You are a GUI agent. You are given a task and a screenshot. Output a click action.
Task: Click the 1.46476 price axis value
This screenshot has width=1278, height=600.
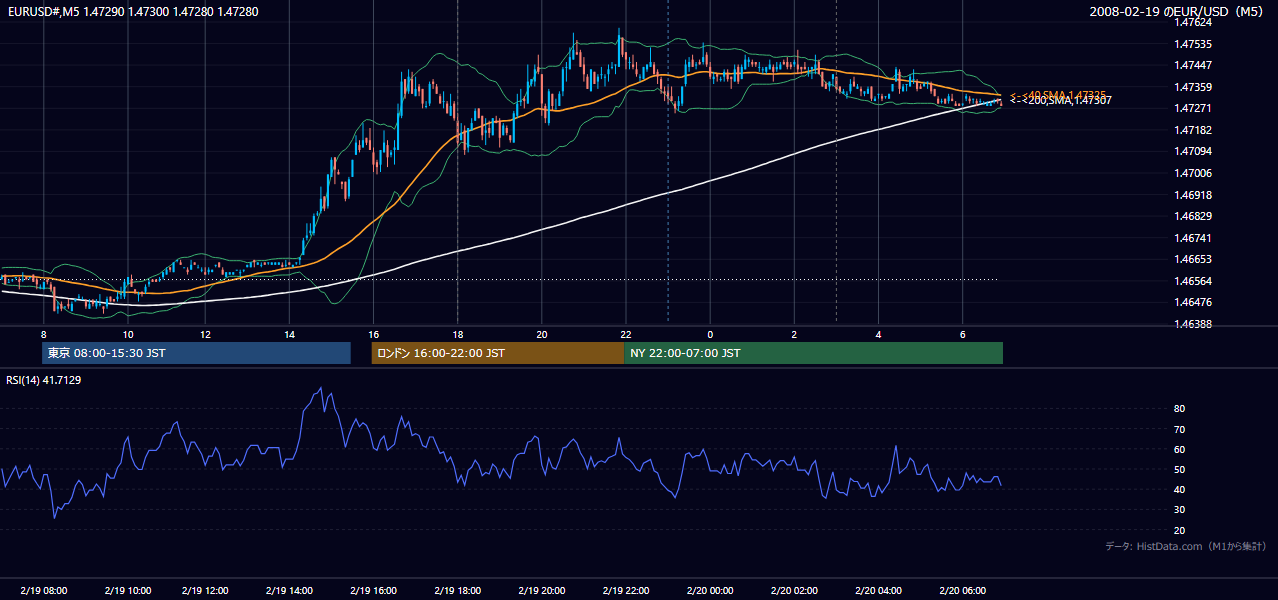[x=1193, y=302]
